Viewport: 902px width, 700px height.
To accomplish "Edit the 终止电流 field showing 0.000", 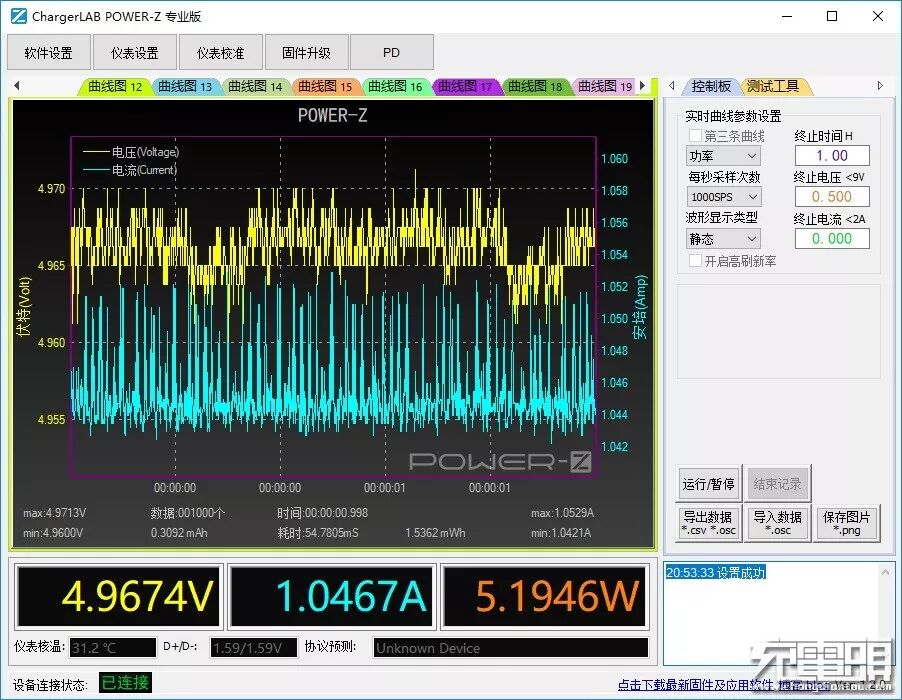I will (832, 238).
